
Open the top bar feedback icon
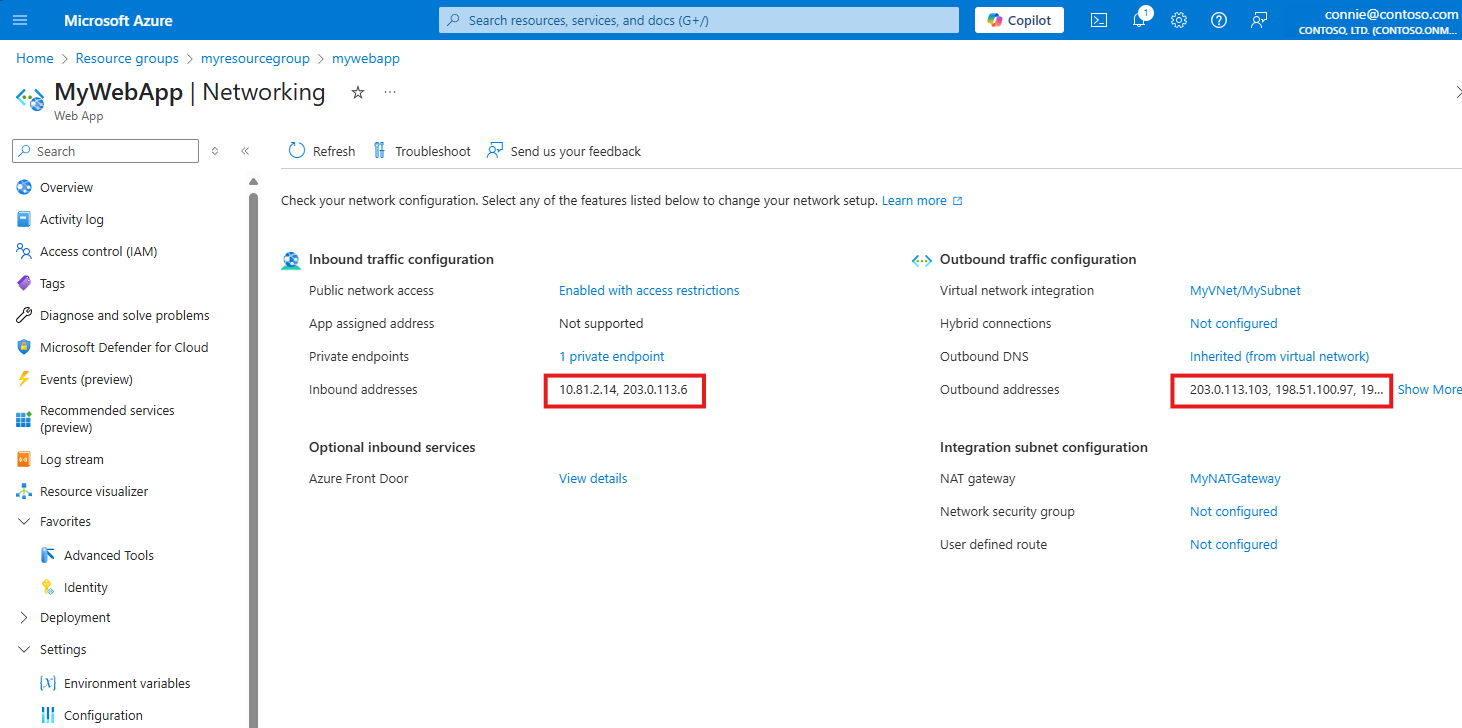(1259, 20)
